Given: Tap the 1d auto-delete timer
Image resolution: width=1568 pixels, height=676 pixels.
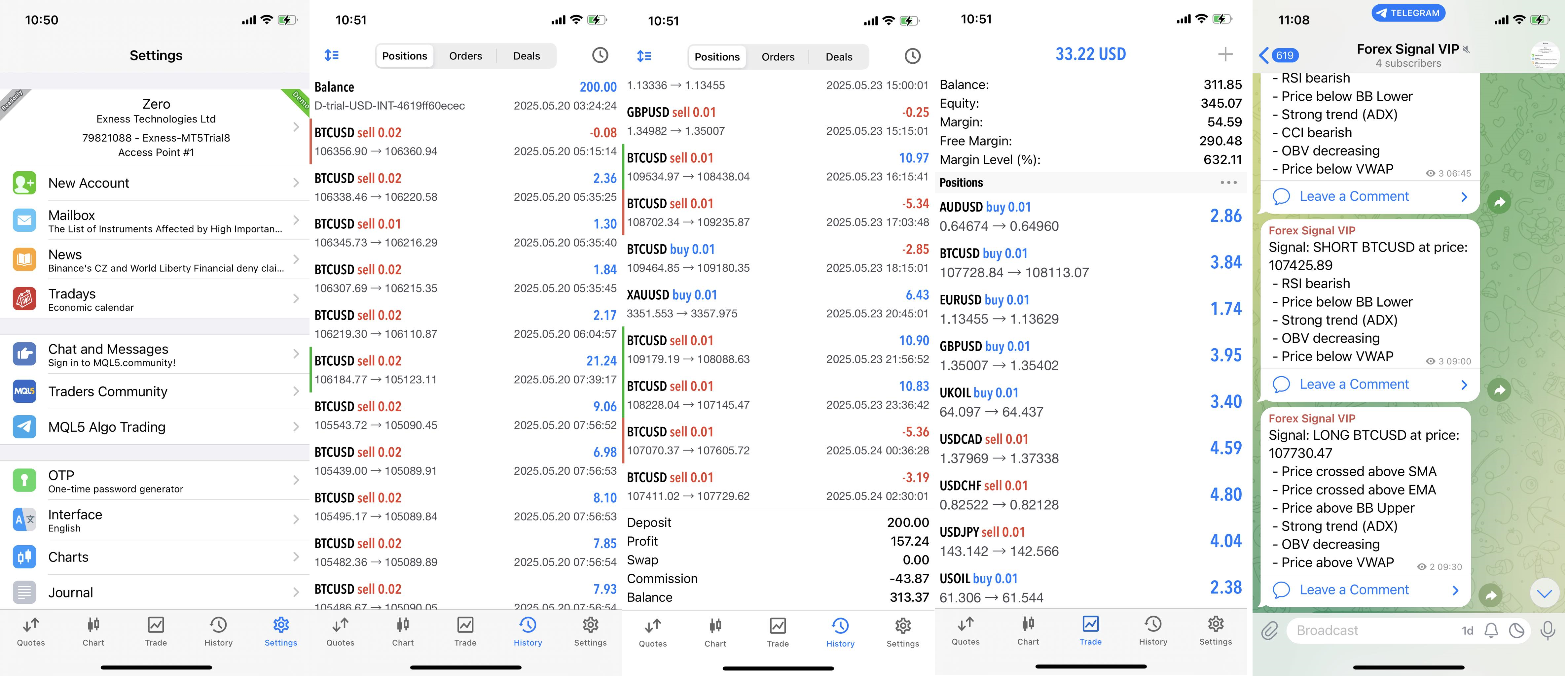Looking at the screenshot, I should click(x=1467, y=630).
